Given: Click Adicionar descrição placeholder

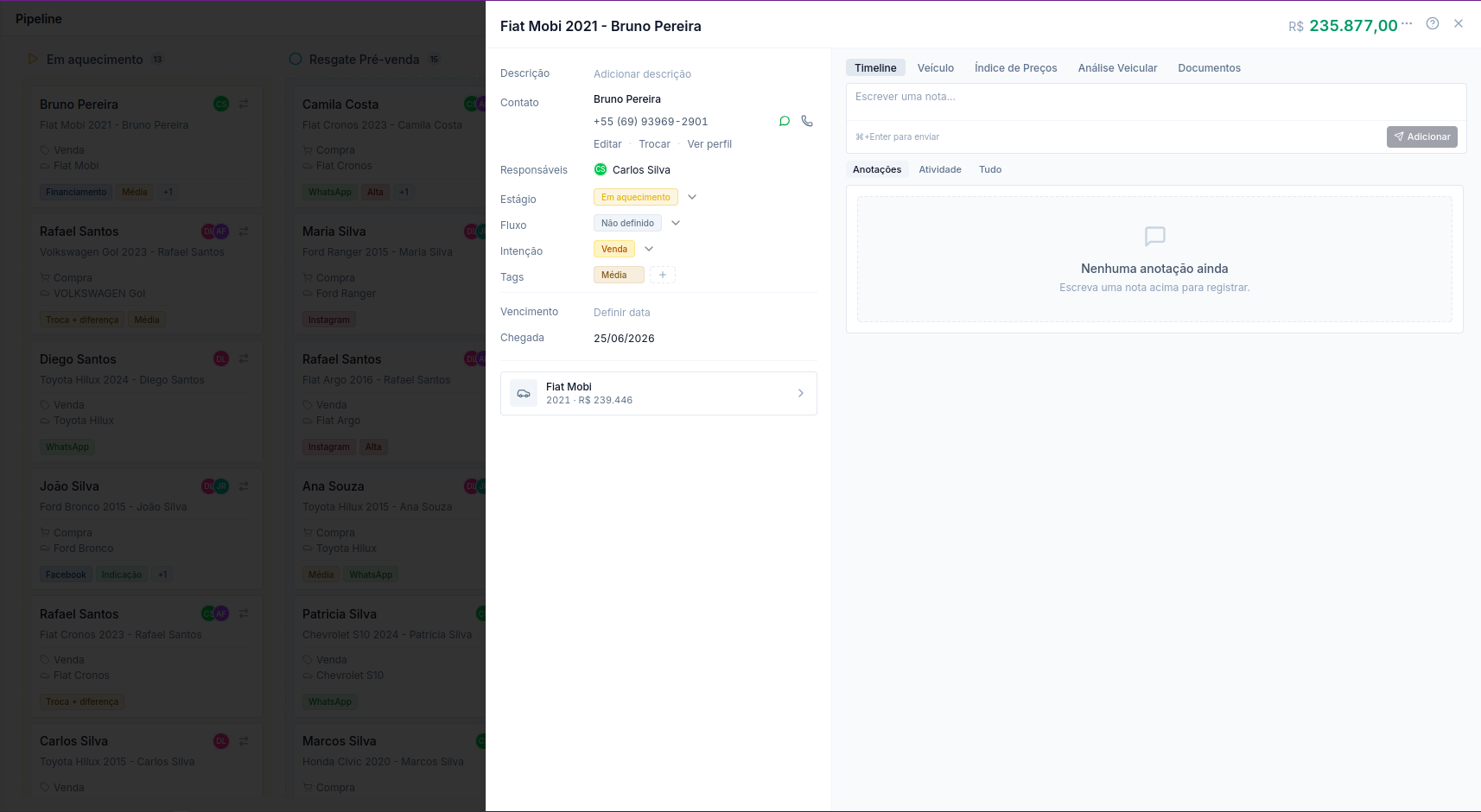Looking at the screenshot, I should point(642,74).
